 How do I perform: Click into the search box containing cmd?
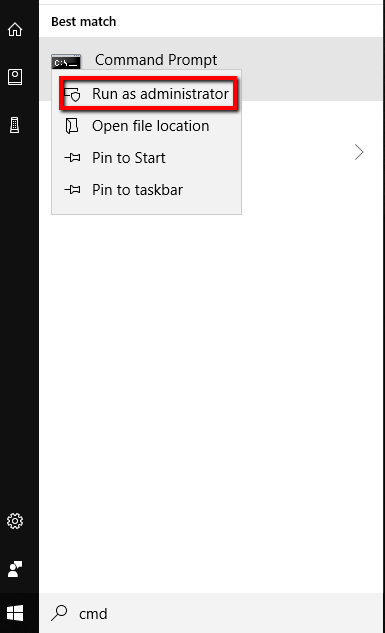click(211, 613)
